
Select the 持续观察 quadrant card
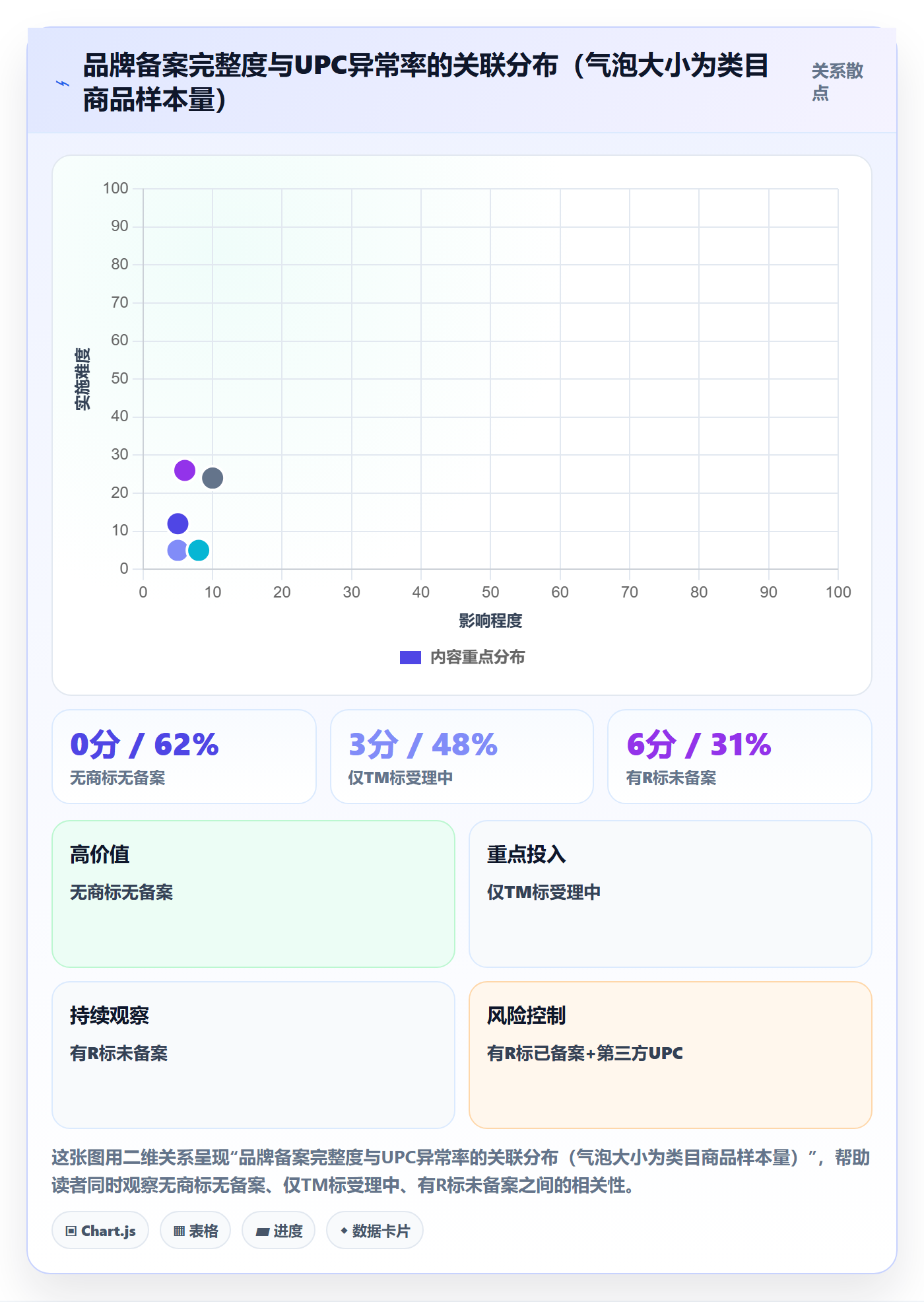pos(253,1055)
